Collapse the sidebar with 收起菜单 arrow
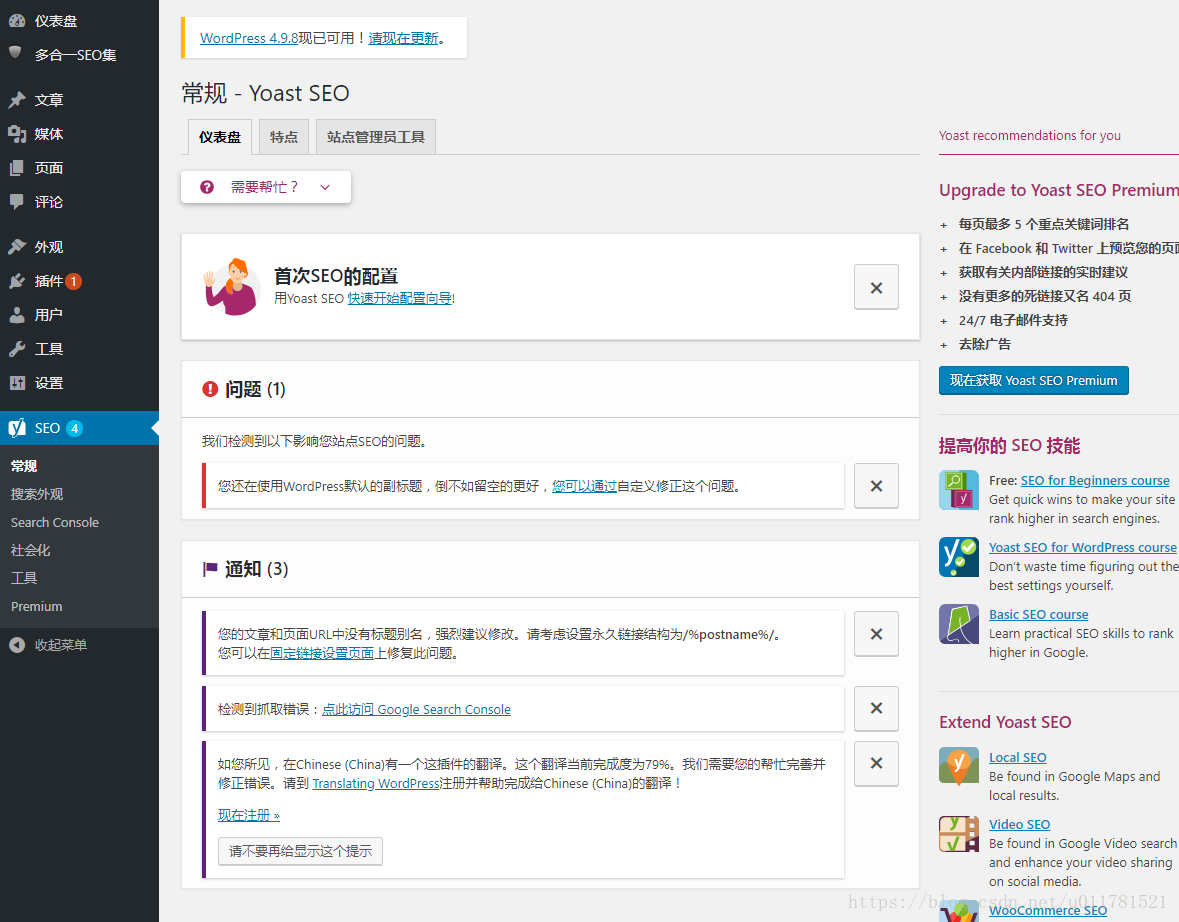This screenshot has height=922, width=1179. pos(17,645)
